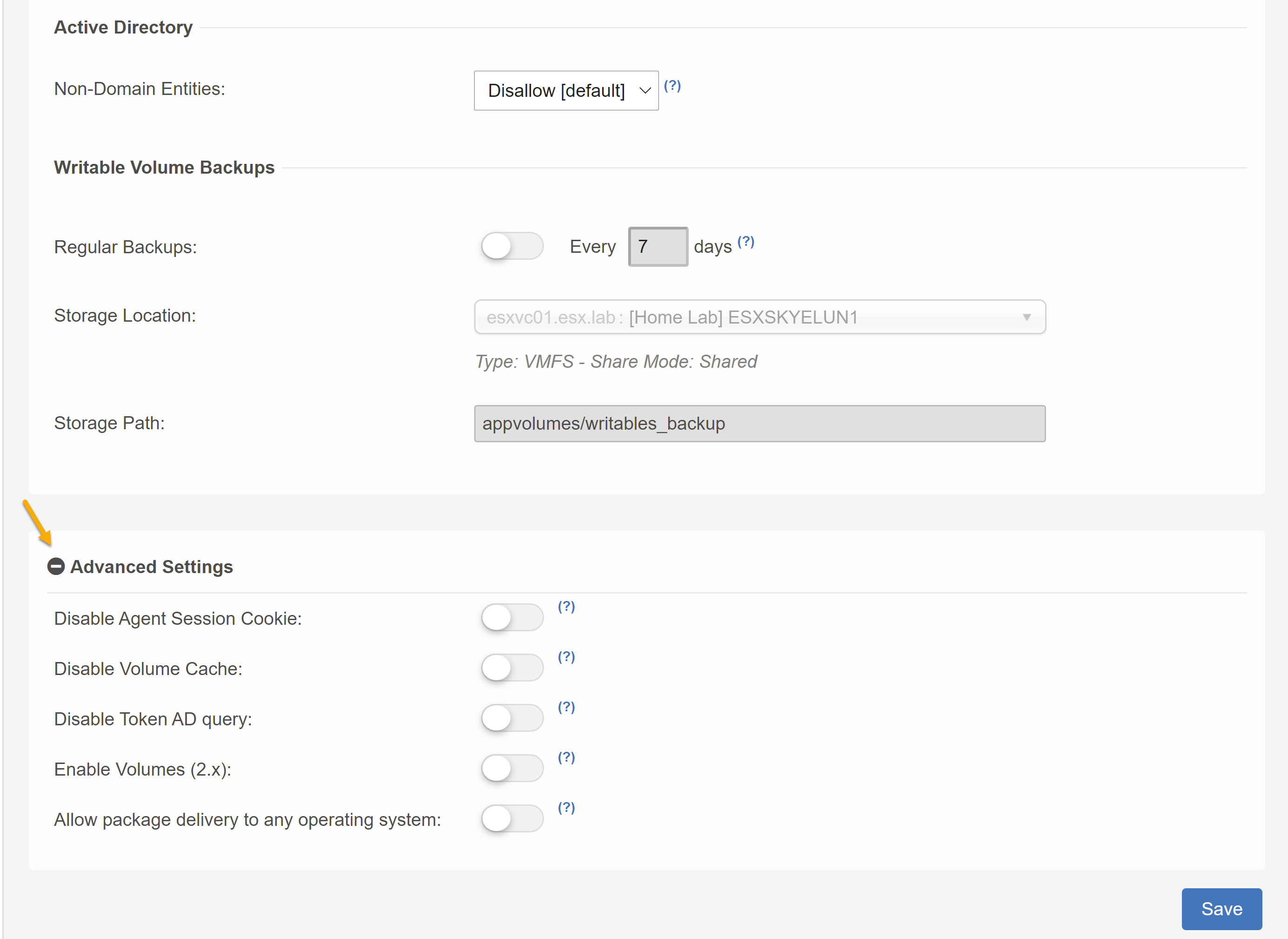Toggle Disable Token AD query switch

click(512, 718)
